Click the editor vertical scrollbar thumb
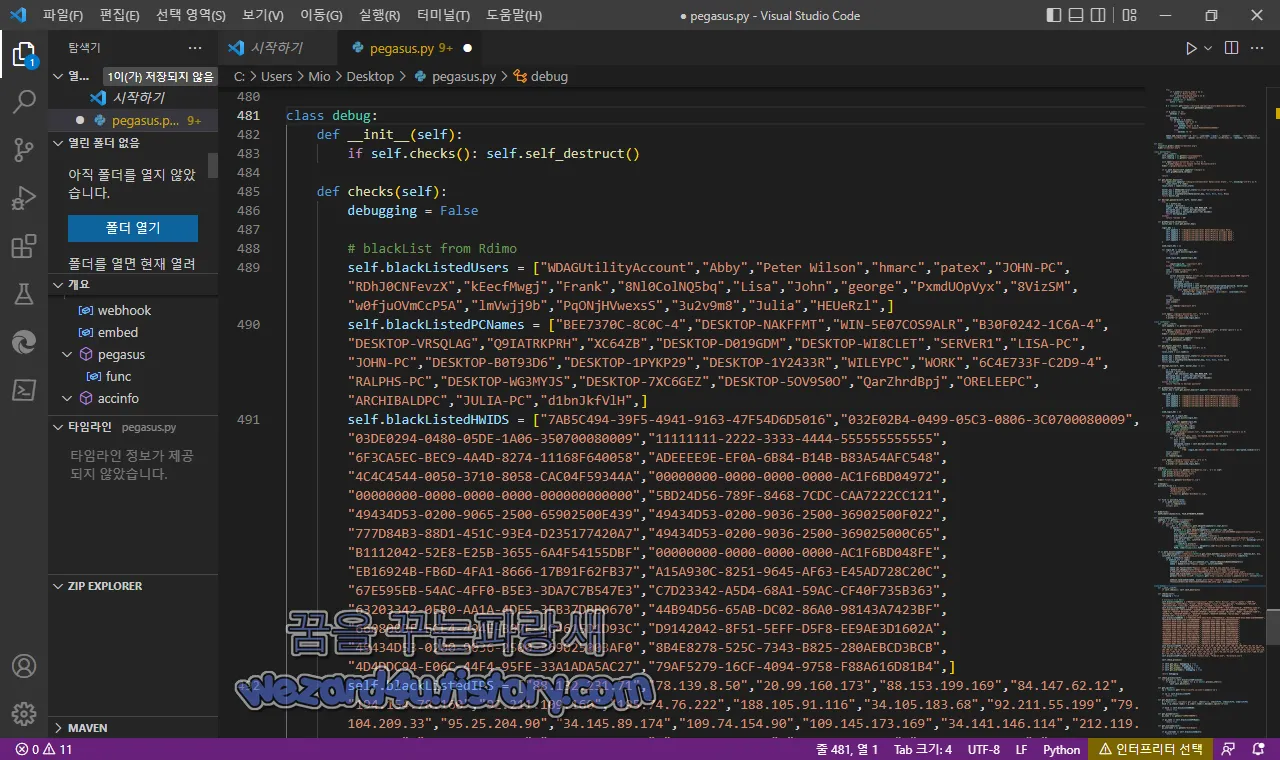 coord(1273,626)
